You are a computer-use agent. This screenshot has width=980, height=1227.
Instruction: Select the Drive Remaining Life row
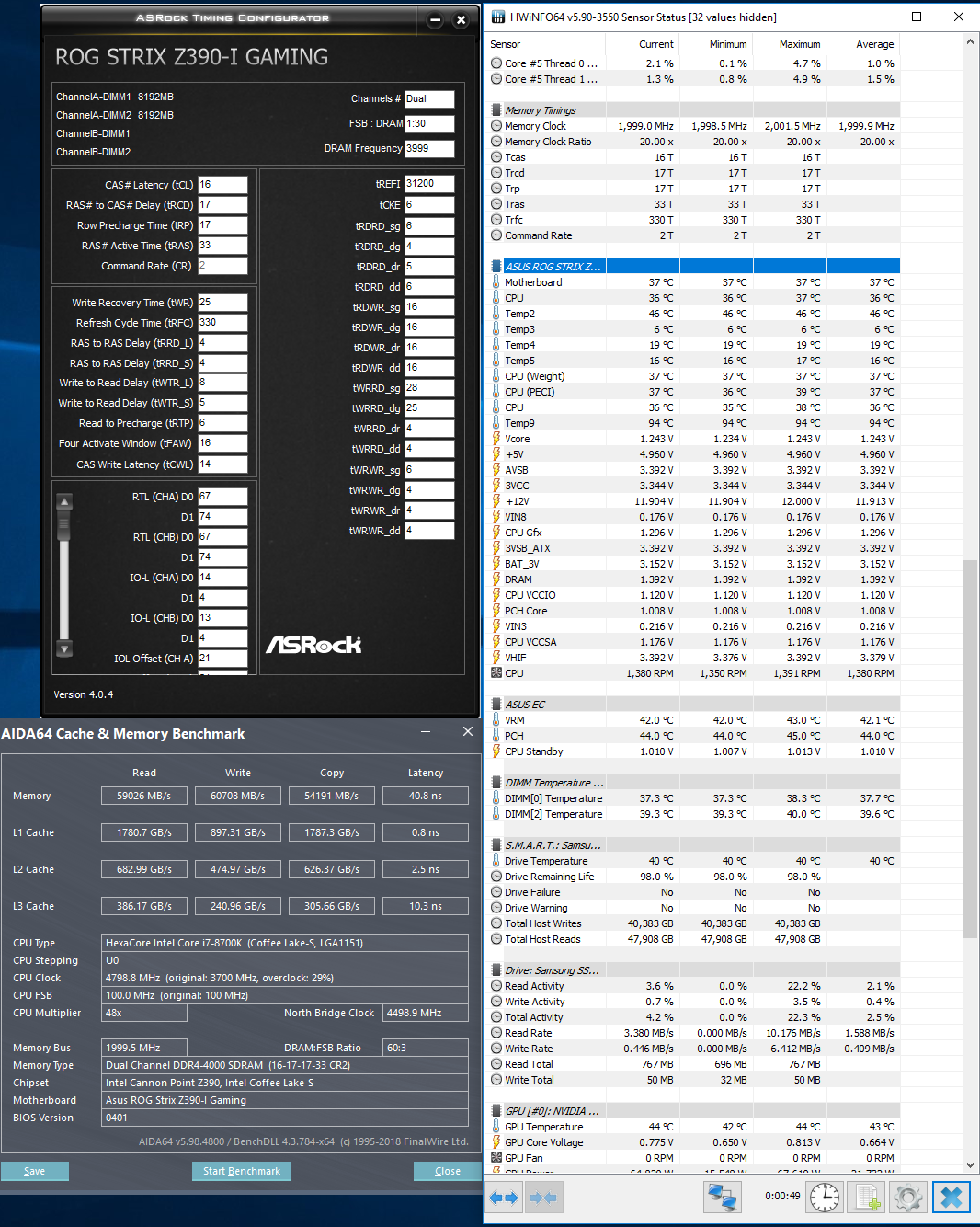tap(694, 877)
